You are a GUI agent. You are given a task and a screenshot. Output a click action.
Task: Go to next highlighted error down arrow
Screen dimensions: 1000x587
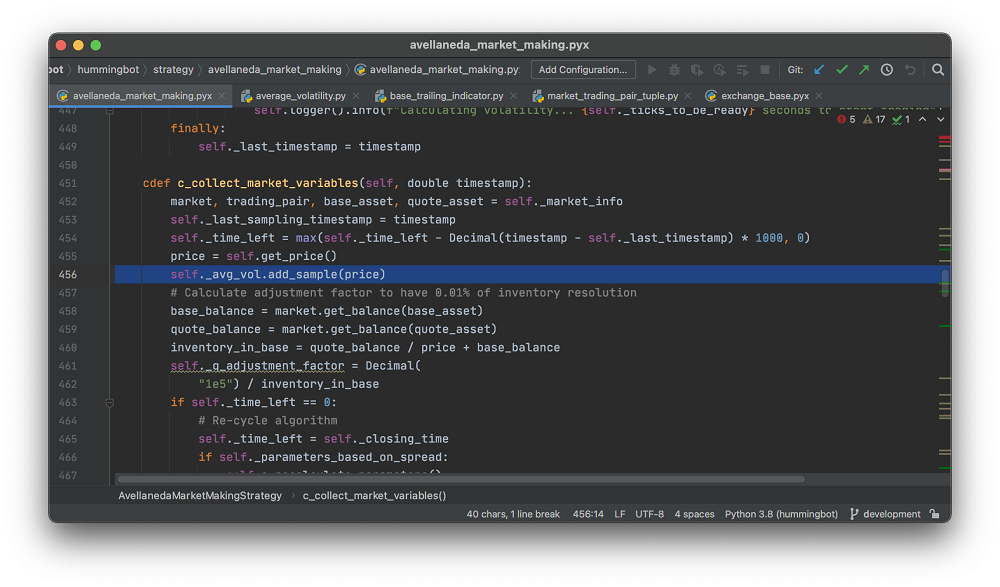click(940, 119)
